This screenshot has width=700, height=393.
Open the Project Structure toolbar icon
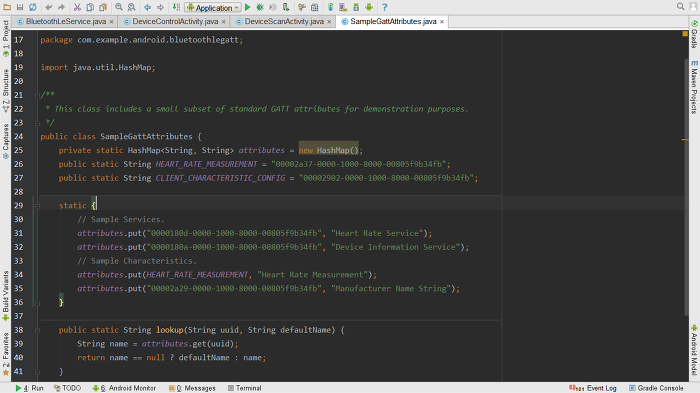coord(315,7)
